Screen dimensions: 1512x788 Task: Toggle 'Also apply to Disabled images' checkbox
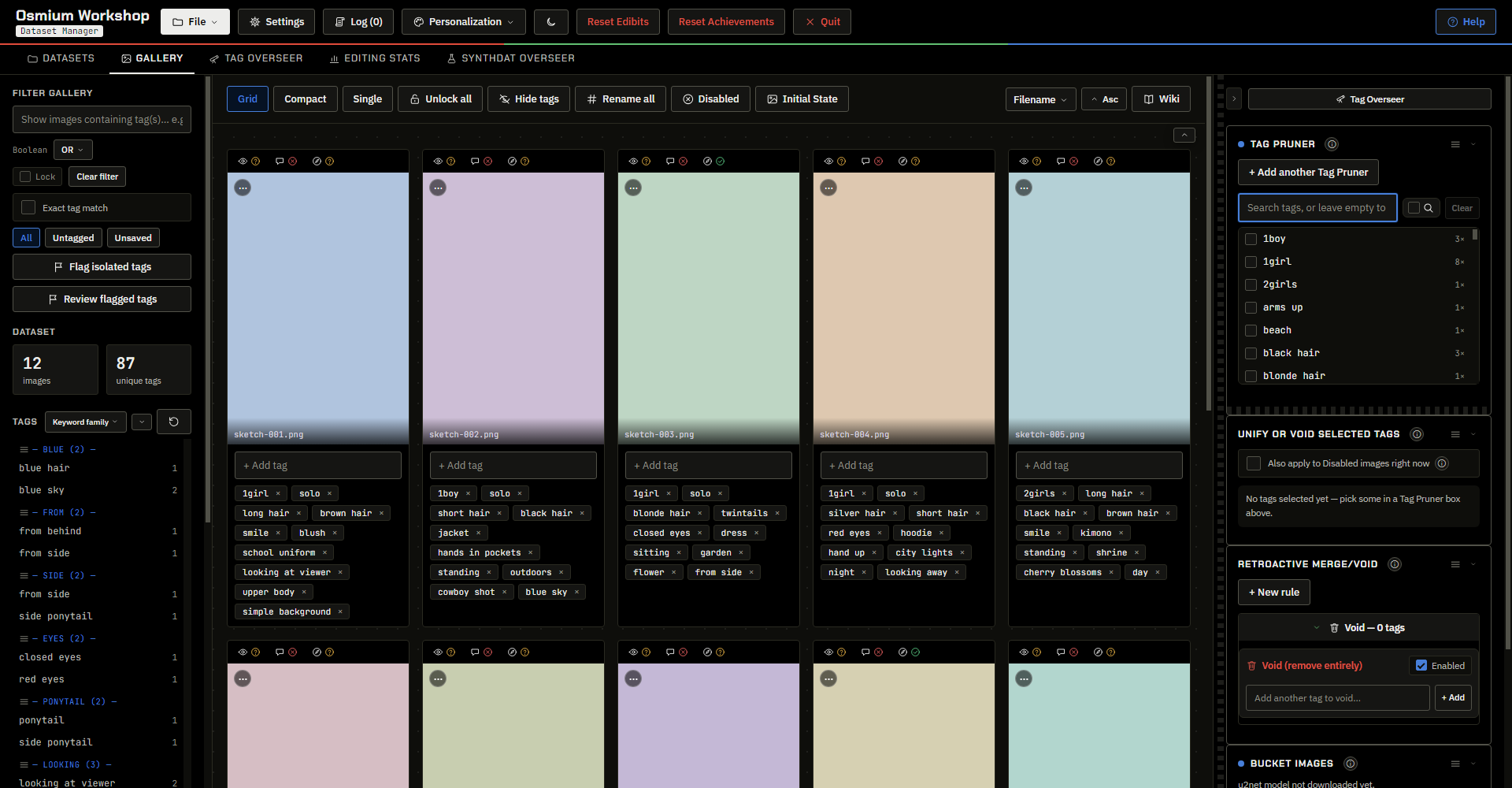1254,463
